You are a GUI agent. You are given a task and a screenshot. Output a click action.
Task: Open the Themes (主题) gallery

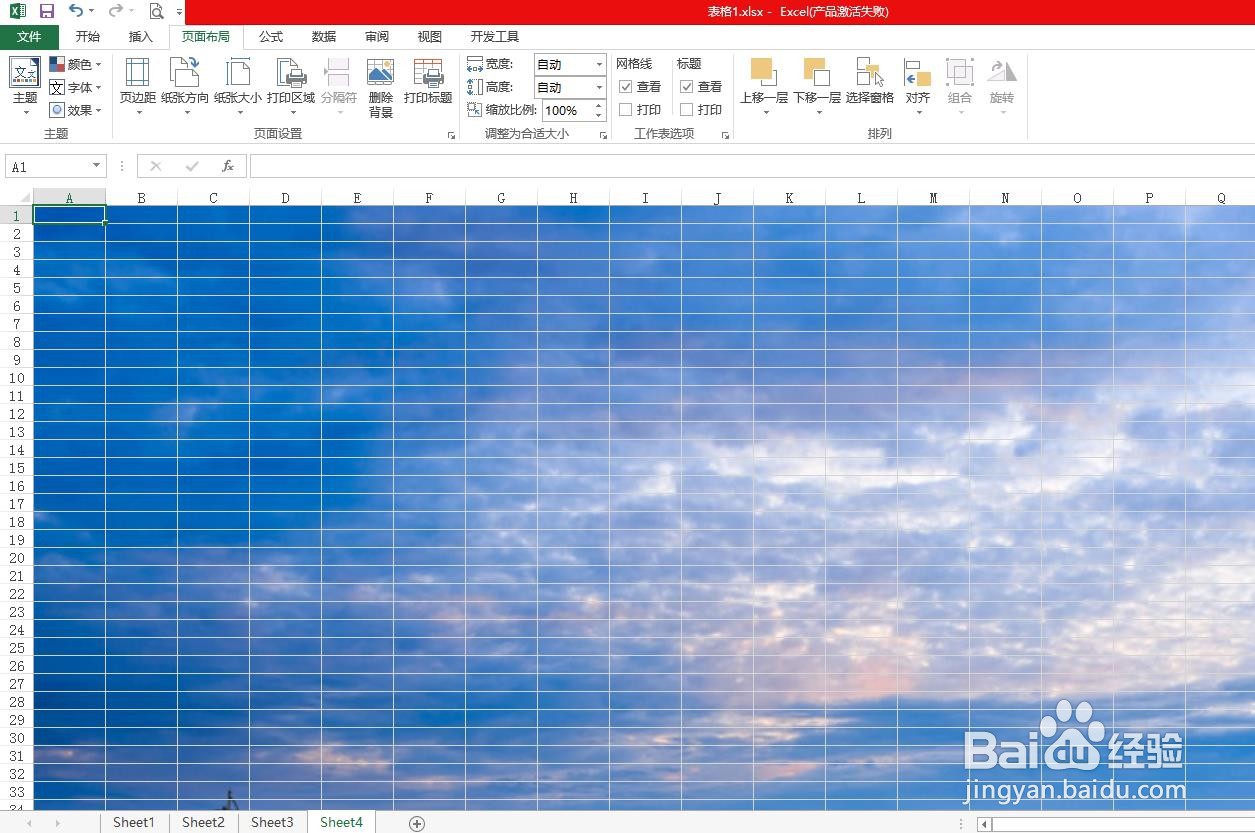25,85
